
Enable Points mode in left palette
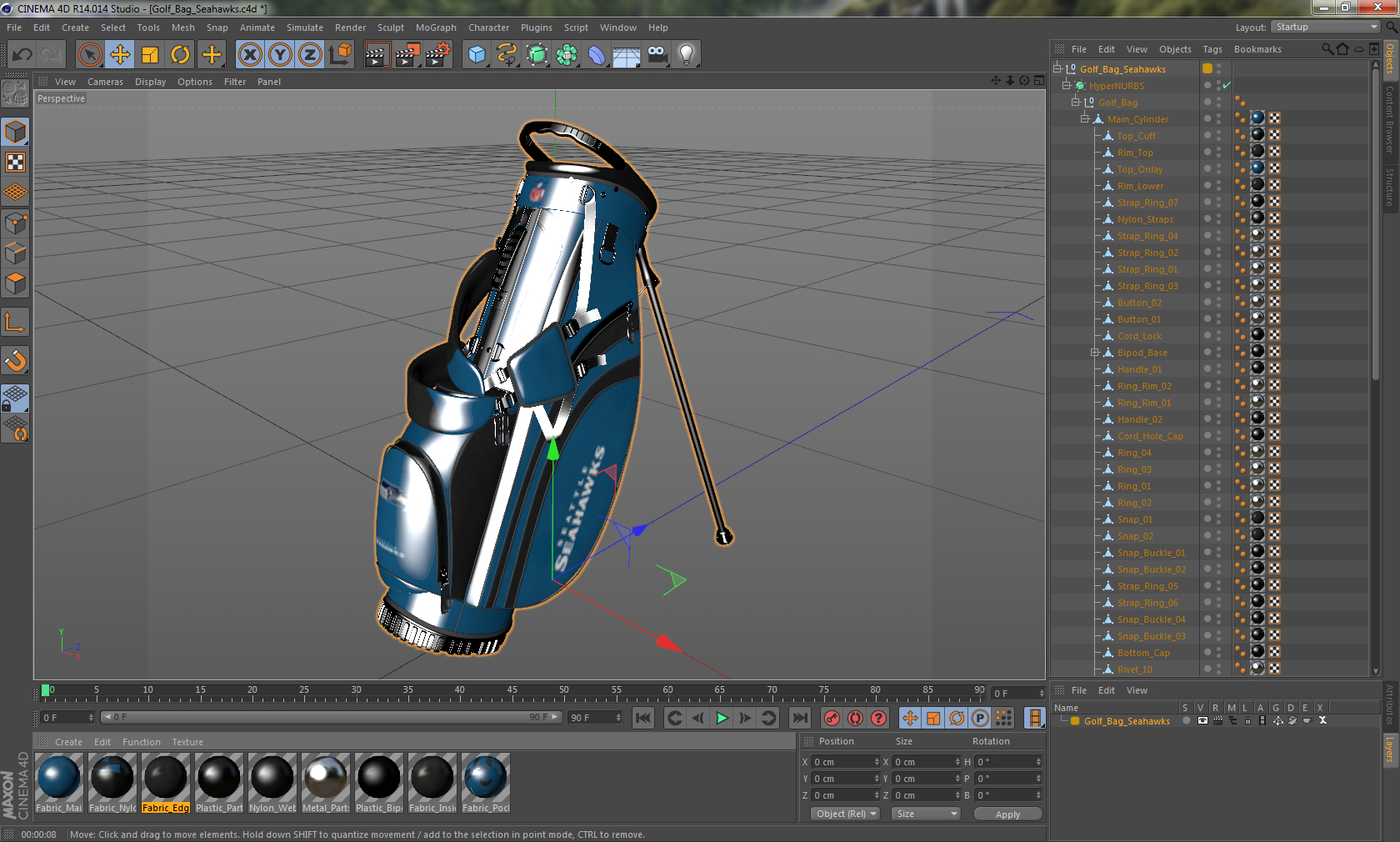pyautogui.click(x=15, y=223)
